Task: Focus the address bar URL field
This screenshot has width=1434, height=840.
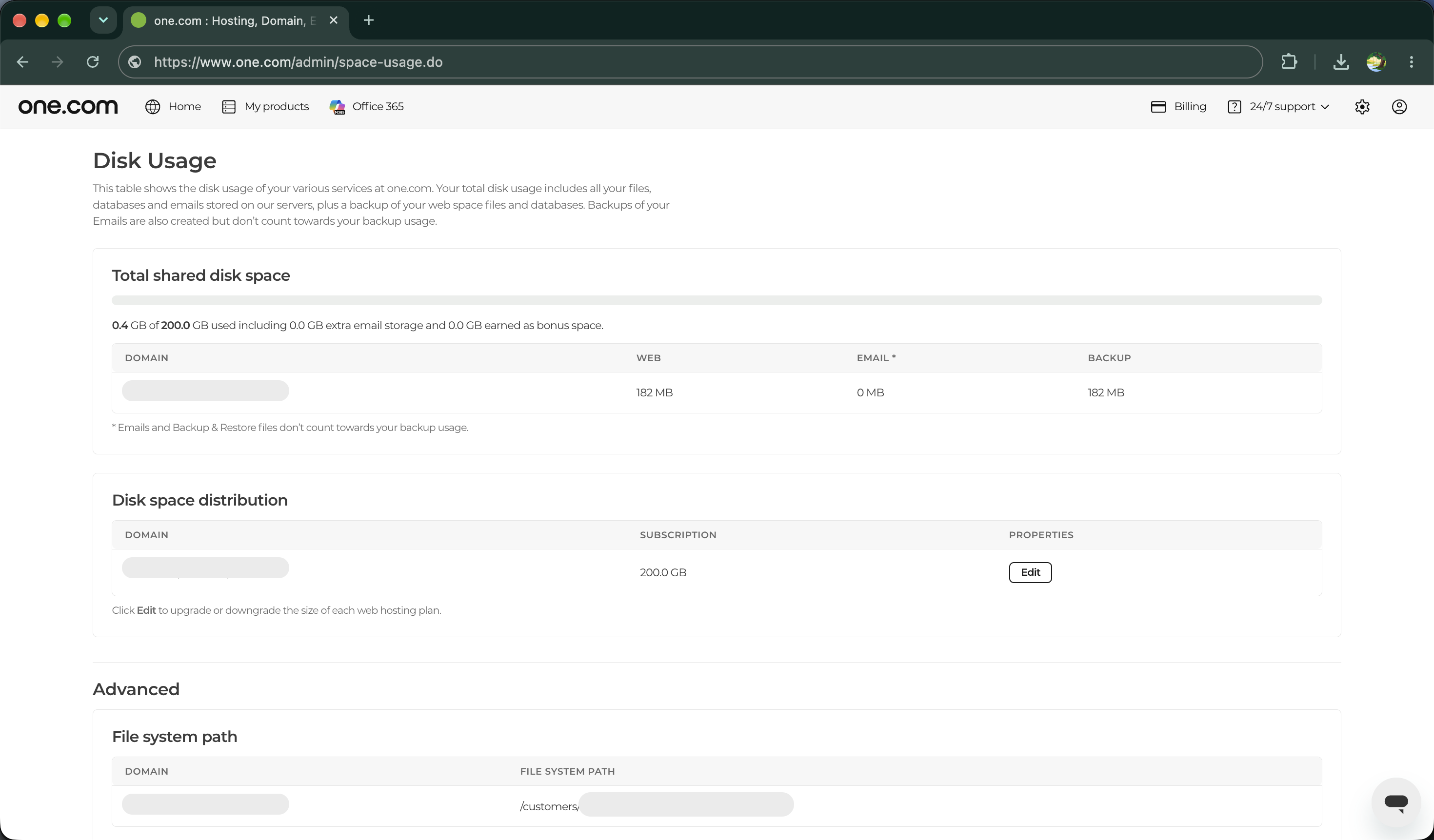Action: [x=690, y=62]
